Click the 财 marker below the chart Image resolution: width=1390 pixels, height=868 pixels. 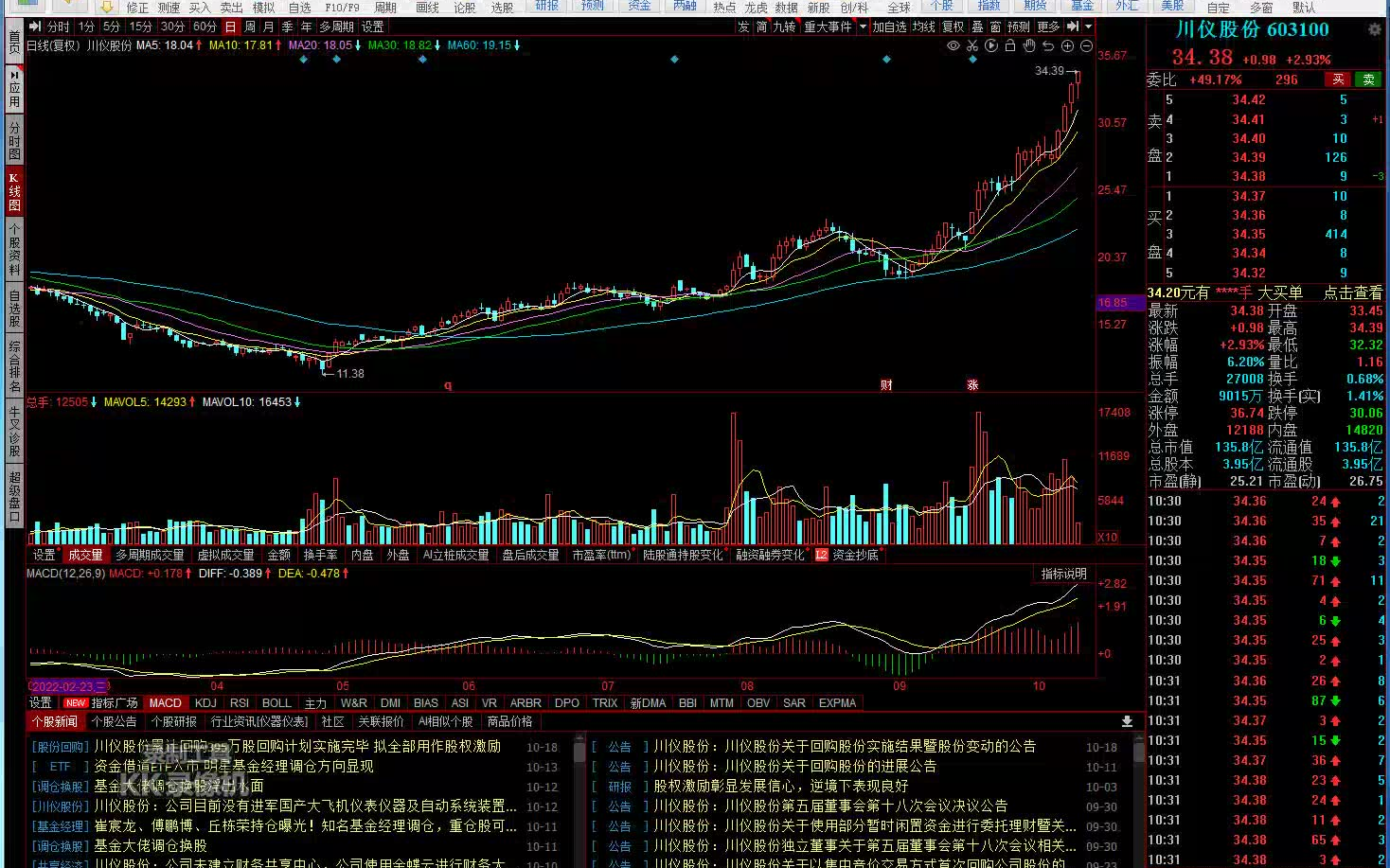pyautogui.click(x=886, y=384)
